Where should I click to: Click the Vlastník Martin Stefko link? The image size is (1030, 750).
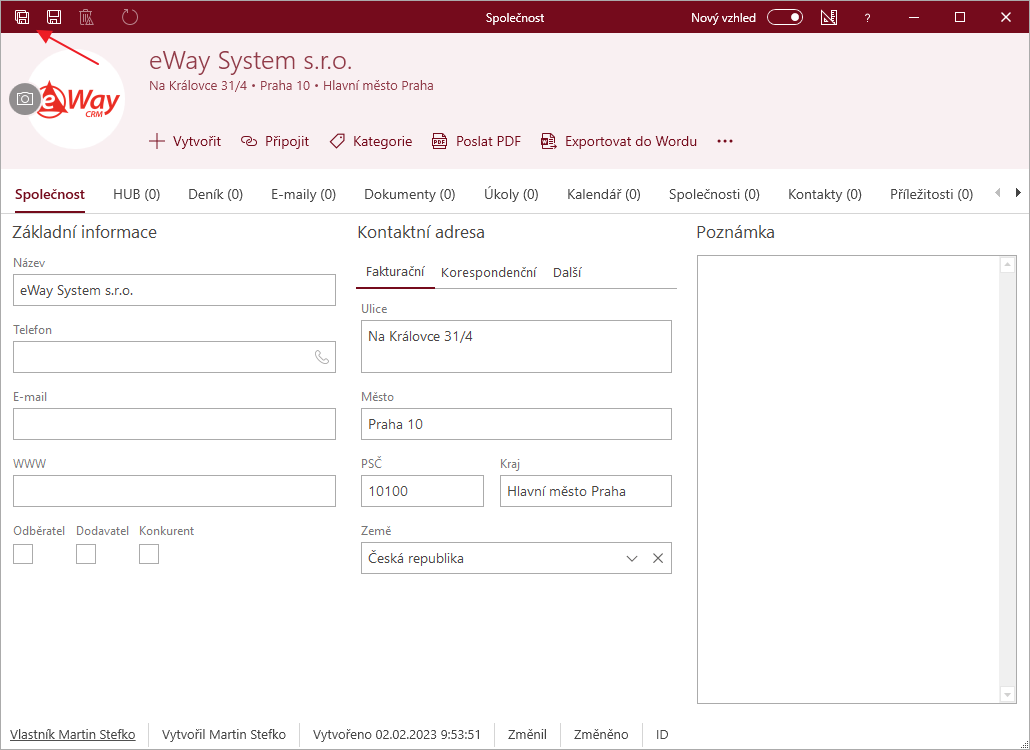point(73,734)
